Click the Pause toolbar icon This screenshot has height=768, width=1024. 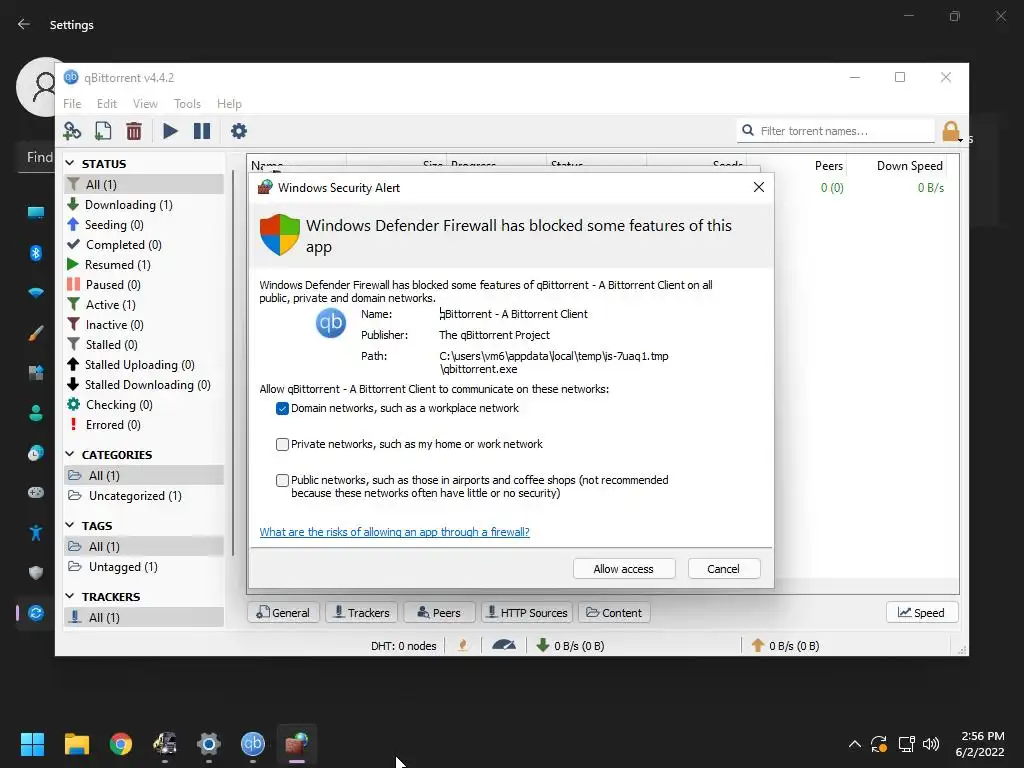[202, 131]
